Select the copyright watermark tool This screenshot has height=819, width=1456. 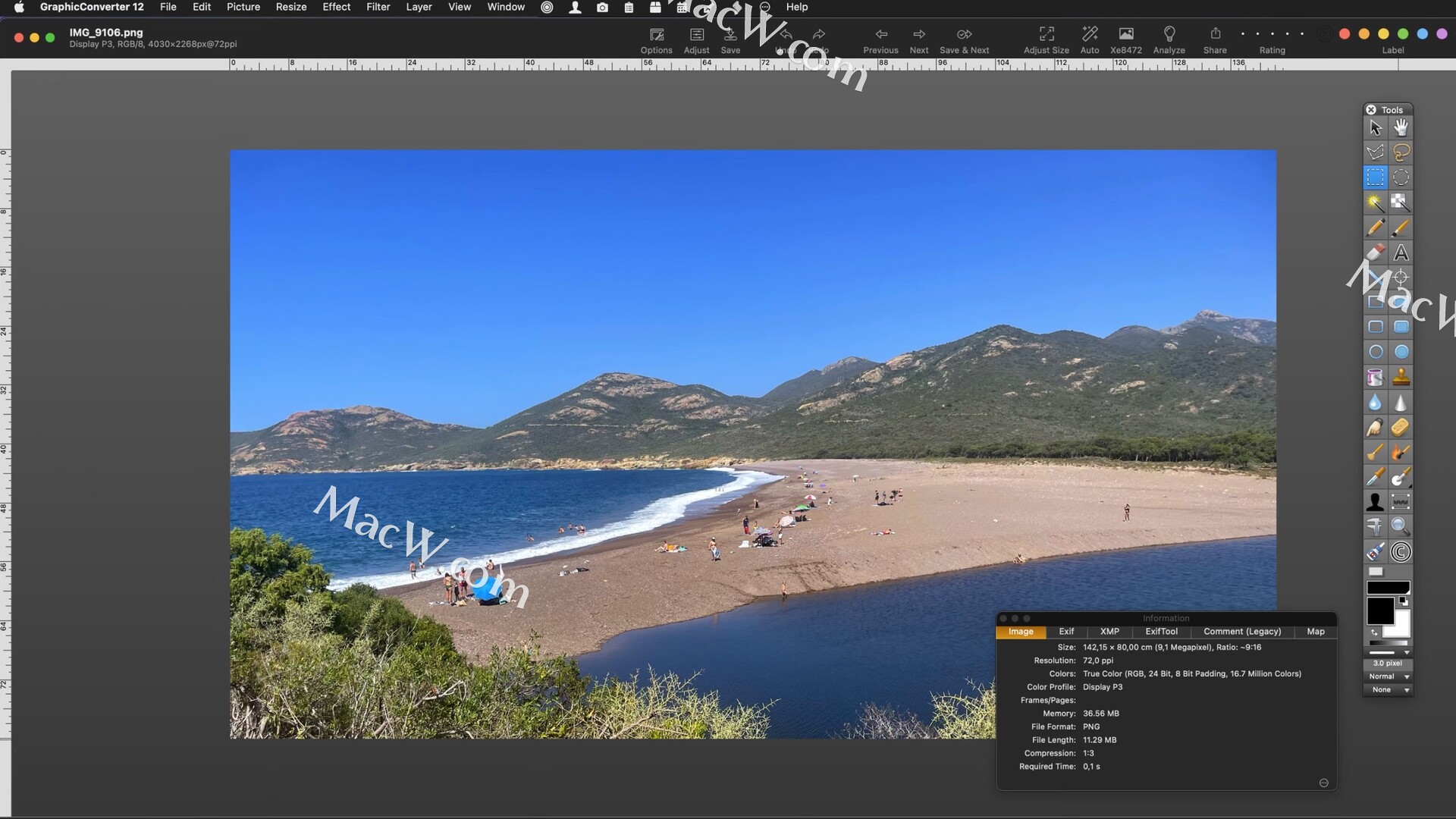point(1401,552)
